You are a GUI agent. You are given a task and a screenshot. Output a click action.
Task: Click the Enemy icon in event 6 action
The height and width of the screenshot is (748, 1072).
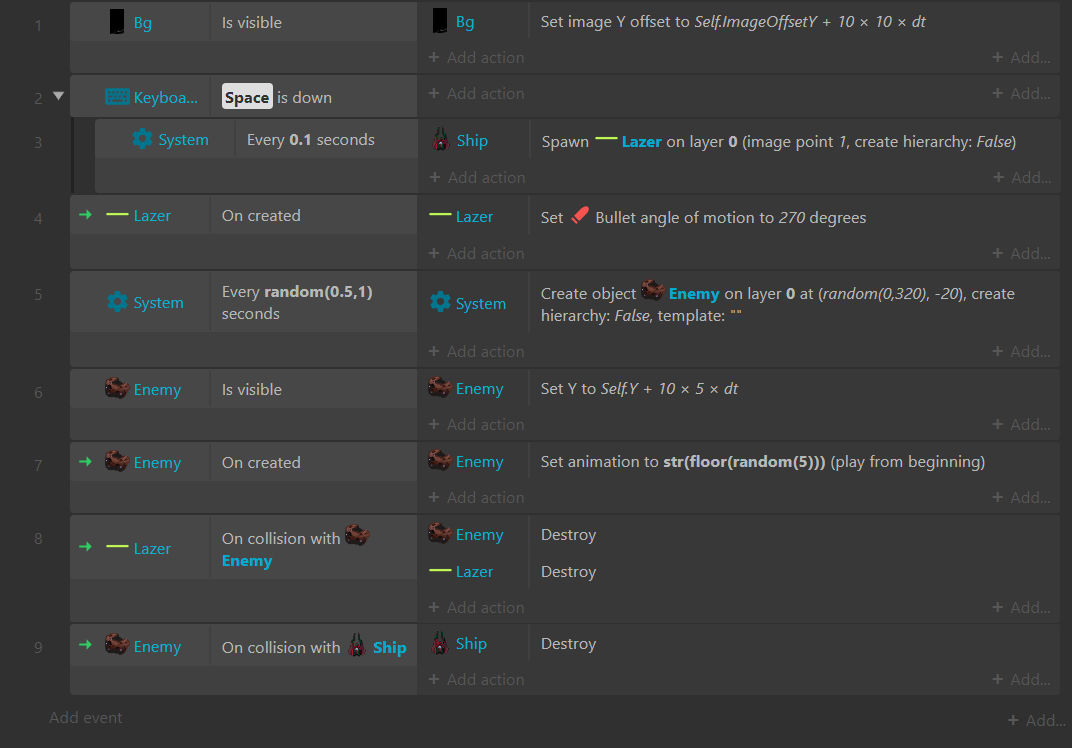440,387
